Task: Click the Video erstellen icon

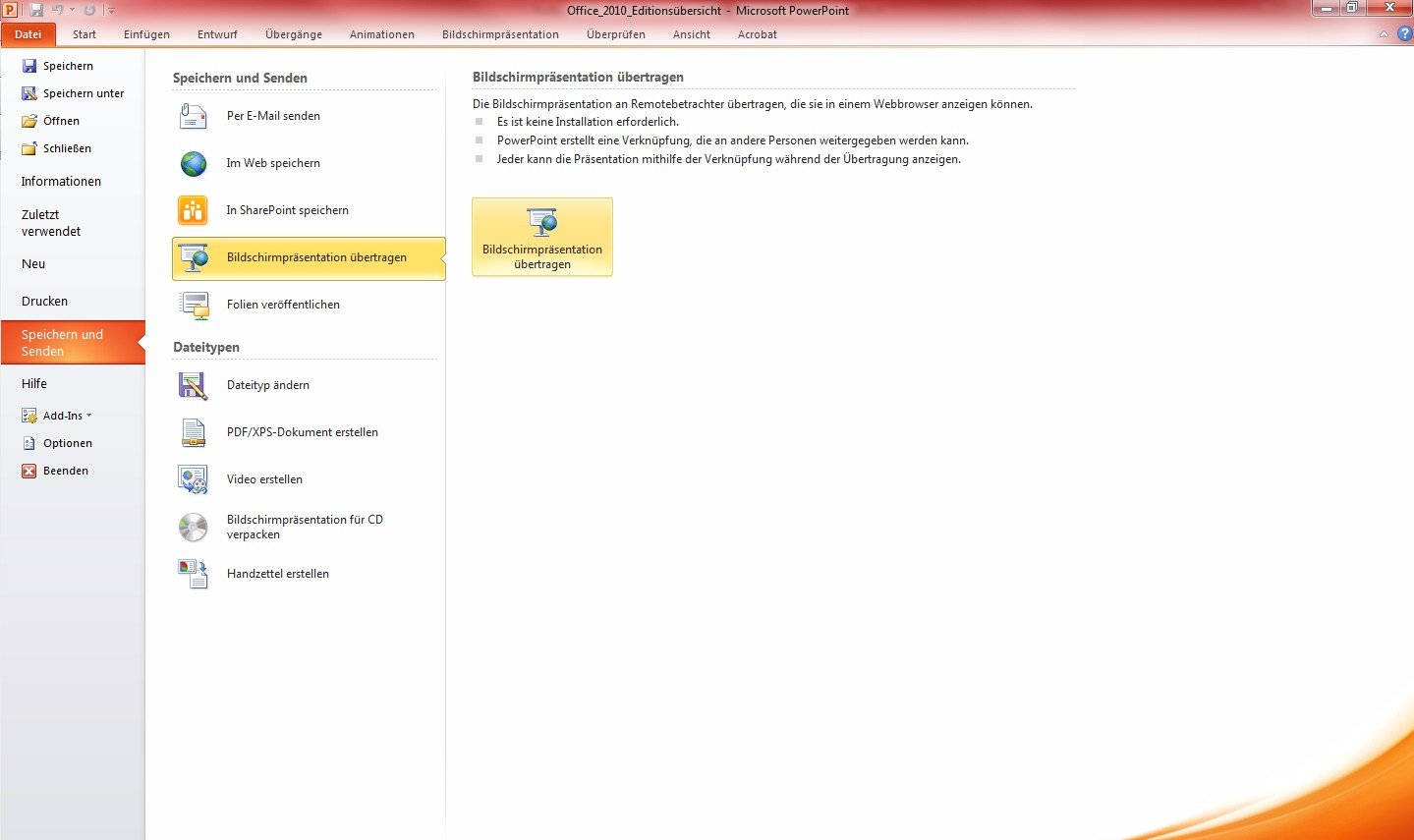Action: click(194, 479)
